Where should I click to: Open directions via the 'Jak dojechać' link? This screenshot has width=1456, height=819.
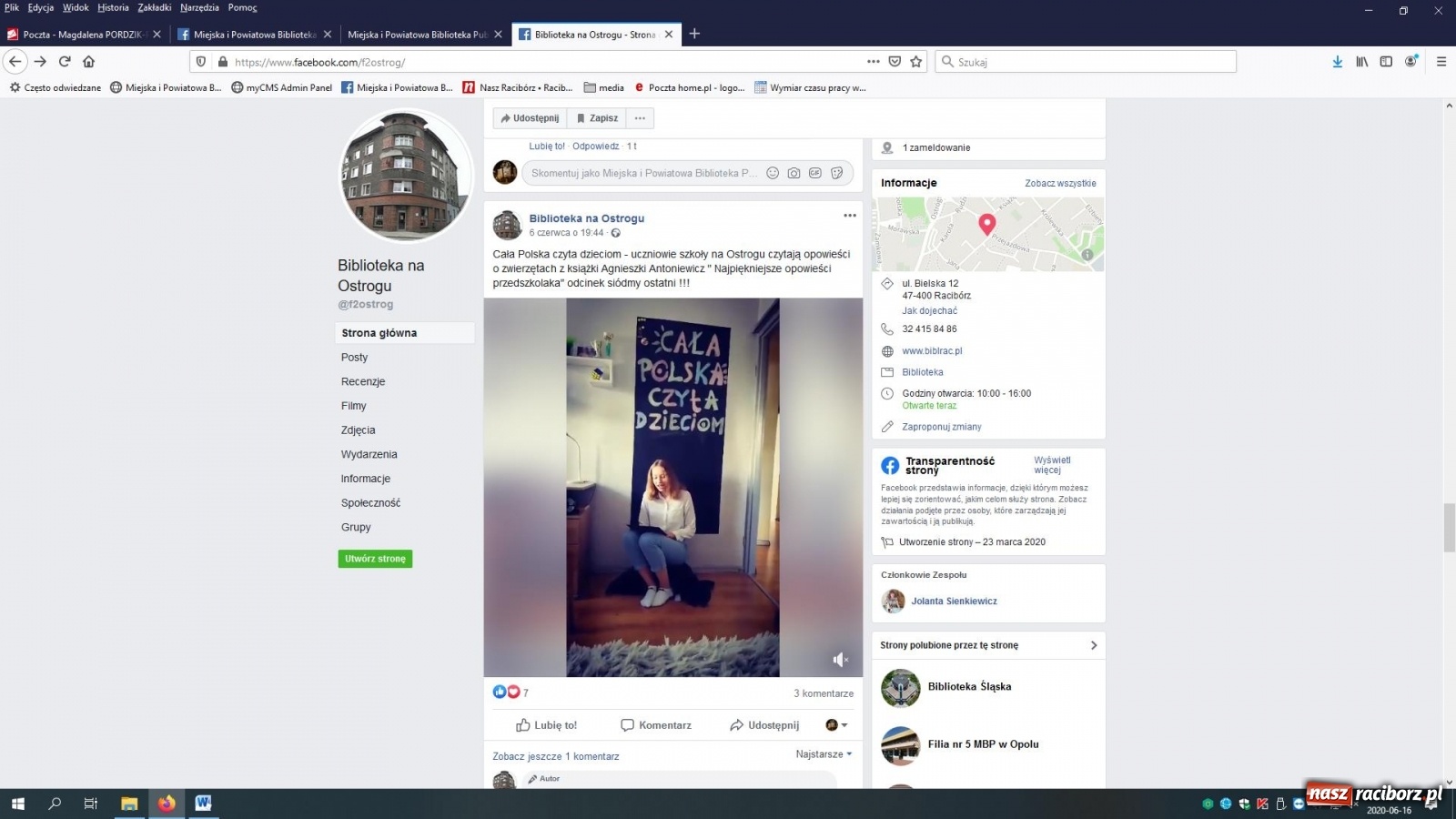[x=929, y=310]
